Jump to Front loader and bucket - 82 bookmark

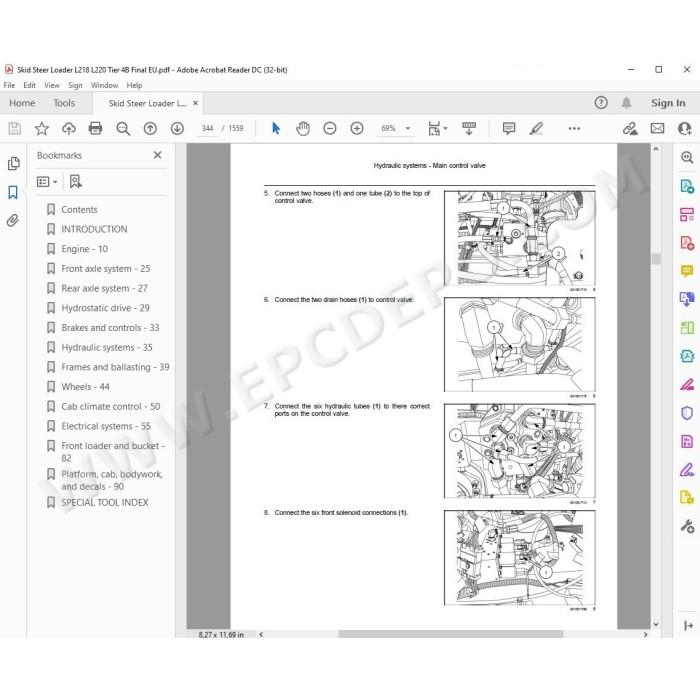pyautogui.click(x=113, y=451)
